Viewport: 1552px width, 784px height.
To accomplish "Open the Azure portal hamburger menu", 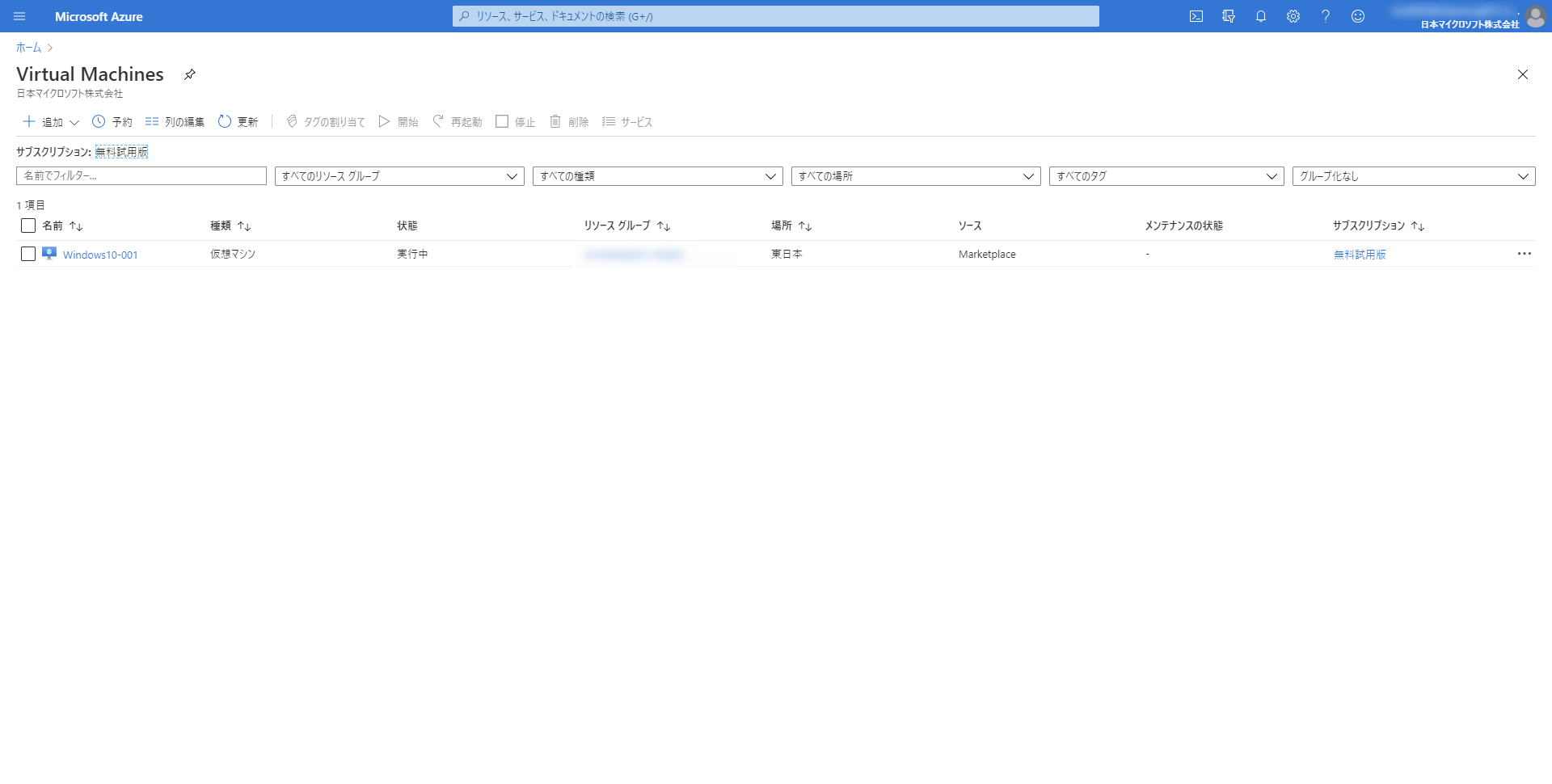I will click(19, 16).
